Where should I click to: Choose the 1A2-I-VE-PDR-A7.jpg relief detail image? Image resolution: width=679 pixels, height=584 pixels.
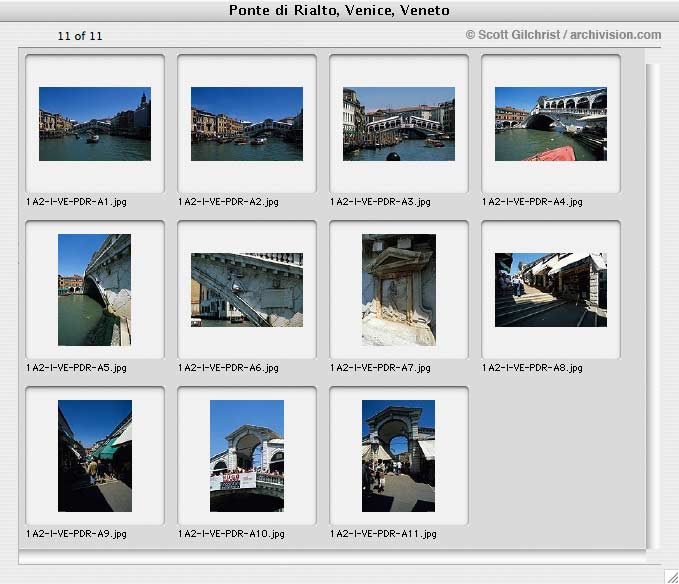pyautogui.click(x=399, y=290)
